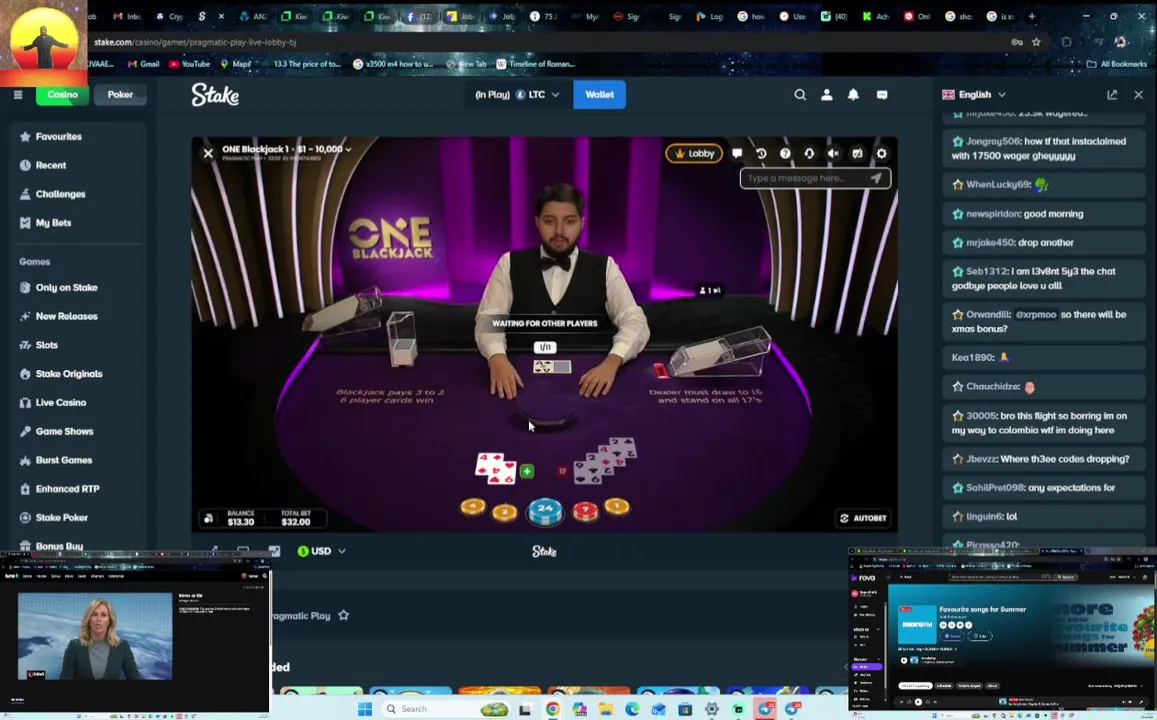This screenshot has height=720, width=1157.
Task: Pop out the chat panel
Action: [x=1112, y=94]
